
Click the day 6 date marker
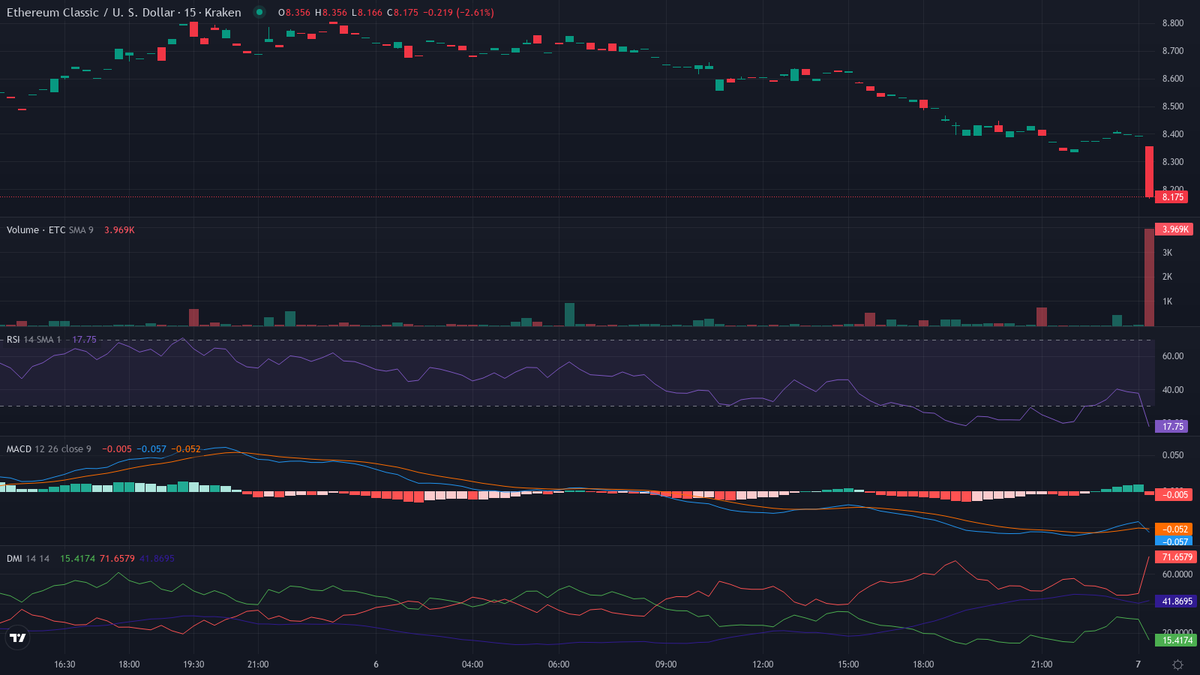(x=375, y=664)
